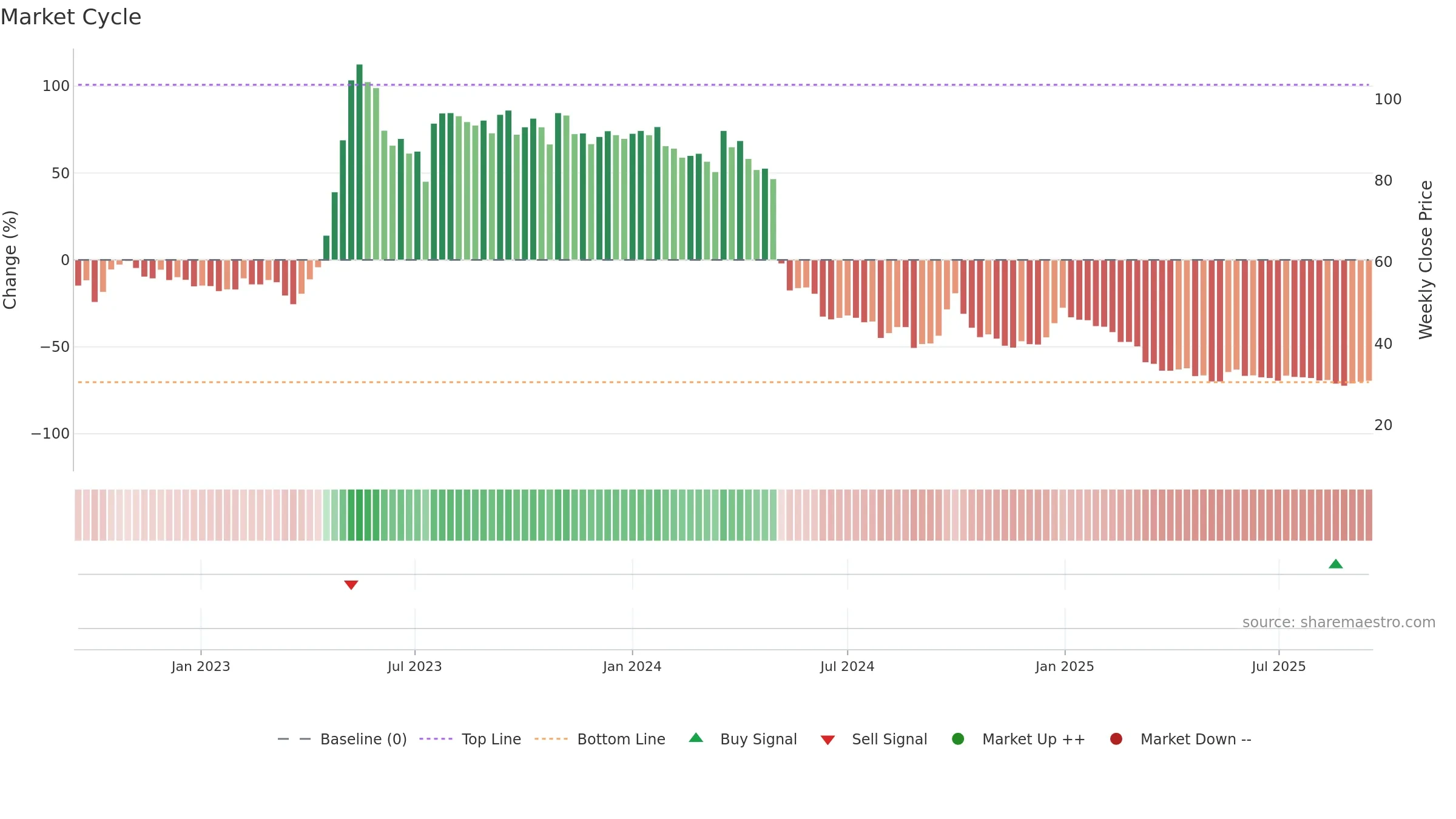Click the Jul 2023 axis label
The height and width of the screenshot is (819, 1456).
(x=415, y=667)
